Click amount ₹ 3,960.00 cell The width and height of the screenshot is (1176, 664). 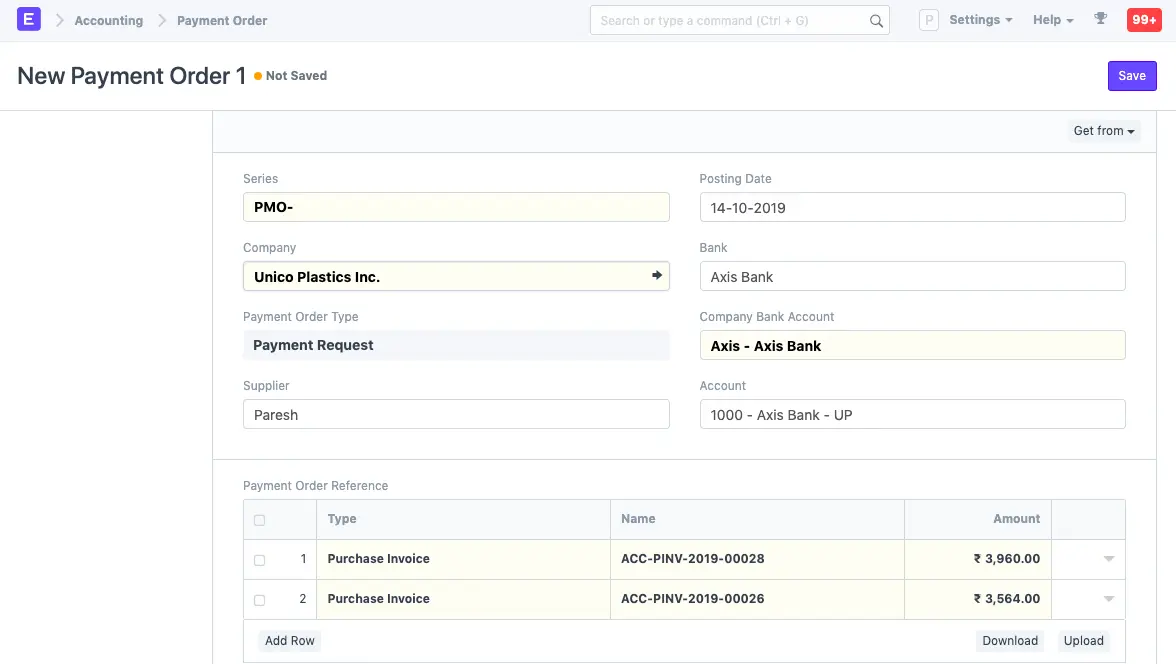click(x=978, y=559)
